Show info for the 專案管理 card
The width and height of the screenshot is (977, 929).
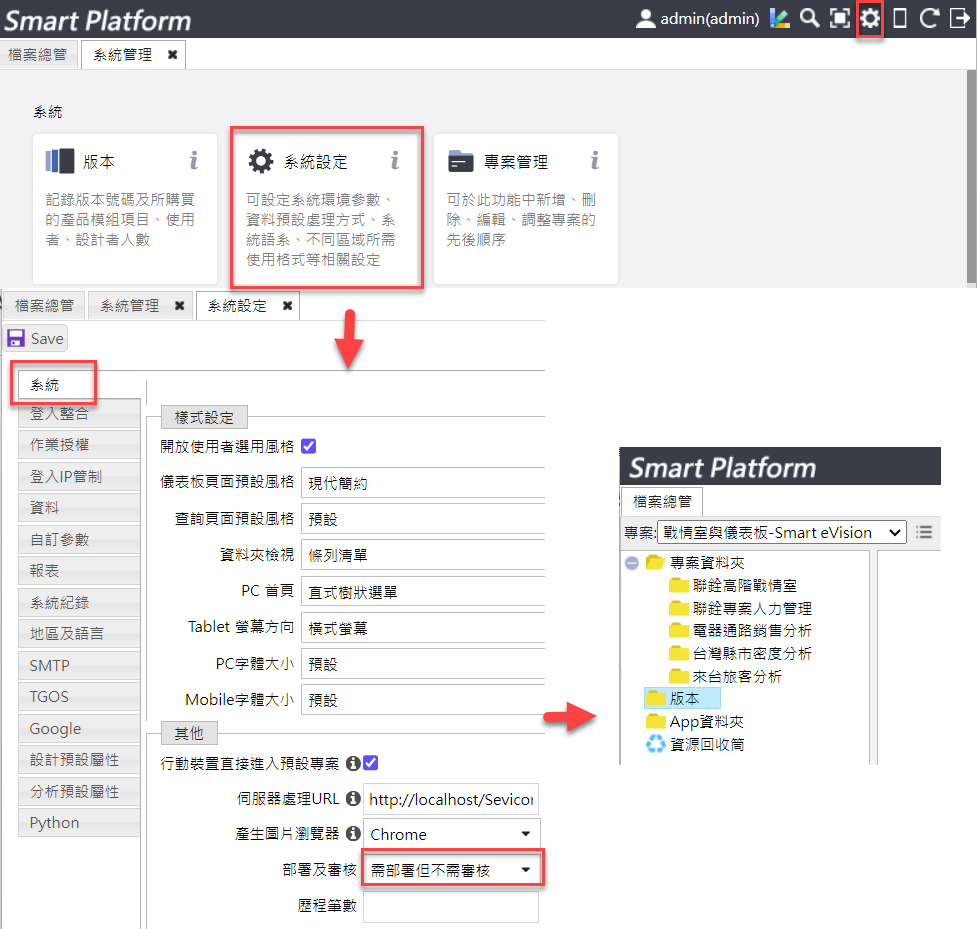coord(595,161)
